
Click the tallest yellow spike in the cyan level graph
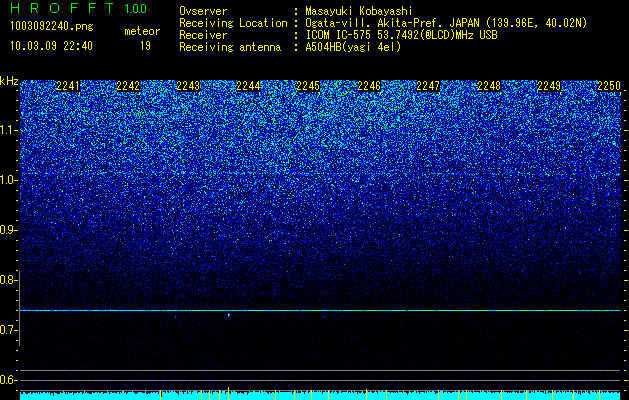point(229,393)
